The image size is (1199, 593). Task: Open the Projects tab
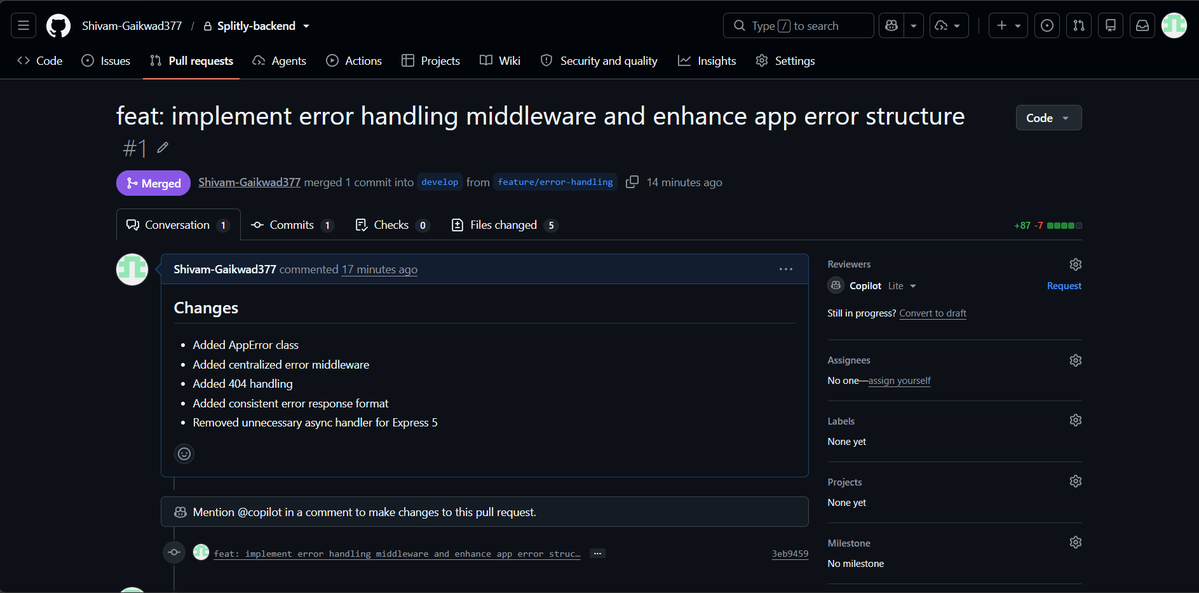pos(431,60)
